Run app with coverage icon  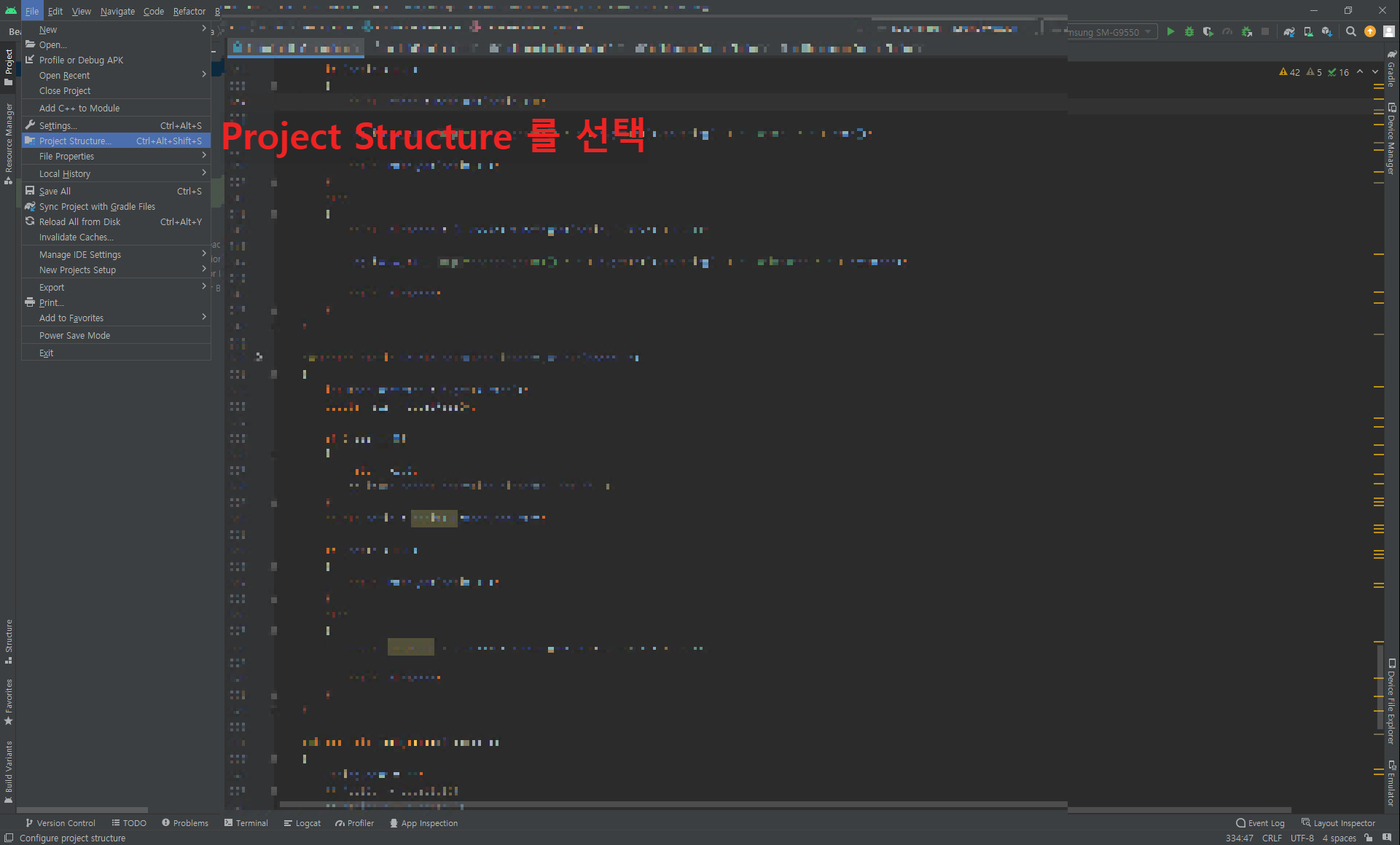pyautogui.click(x=1208, y=32)
